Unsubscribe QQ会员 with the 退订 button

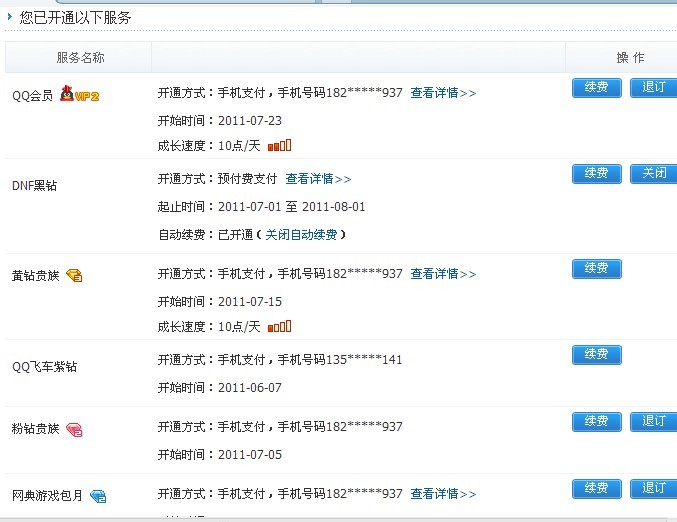(653, 88)
